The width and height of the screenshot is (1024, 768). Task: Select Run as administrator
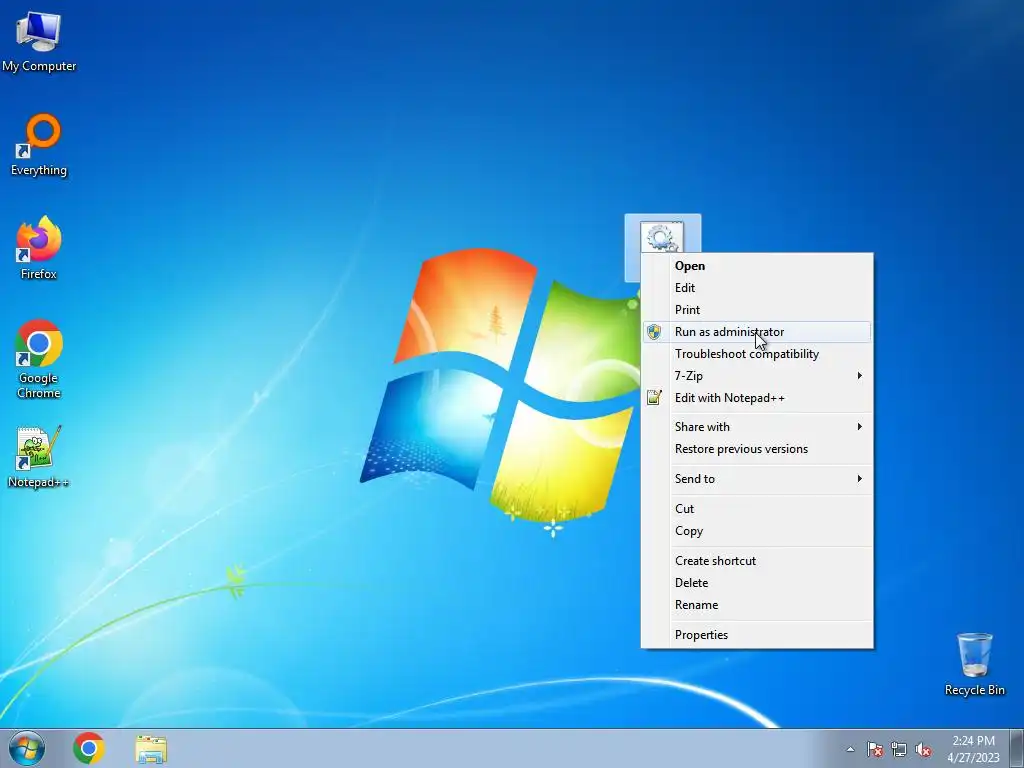point(757,332)
